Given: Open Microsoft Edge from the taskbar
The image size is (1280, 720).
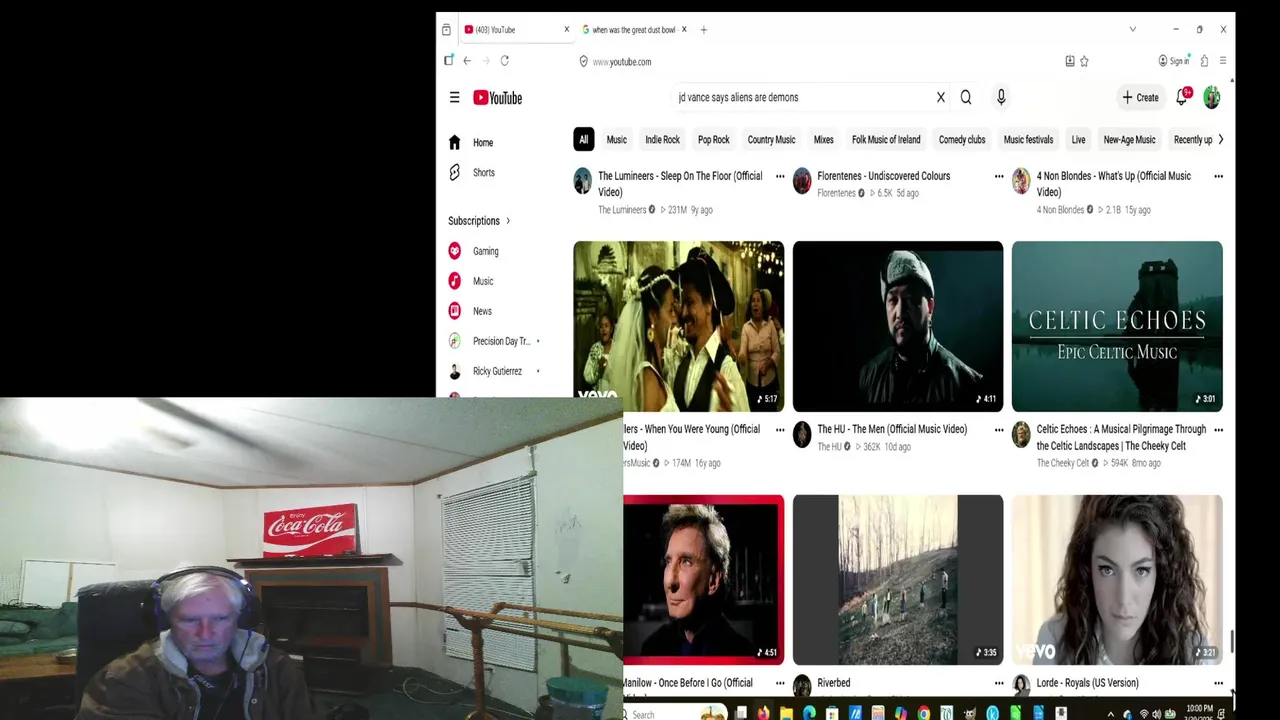Looking at the screenshot, I should coord(809,713).
